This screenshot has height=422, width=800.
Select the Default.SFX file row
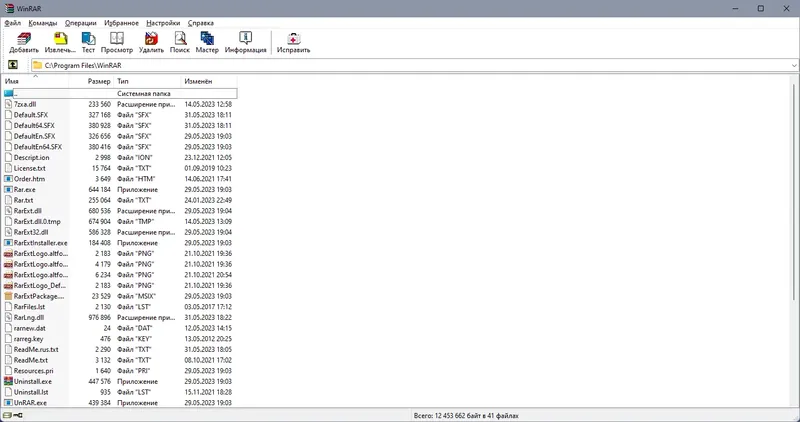(x=120, y=115)
